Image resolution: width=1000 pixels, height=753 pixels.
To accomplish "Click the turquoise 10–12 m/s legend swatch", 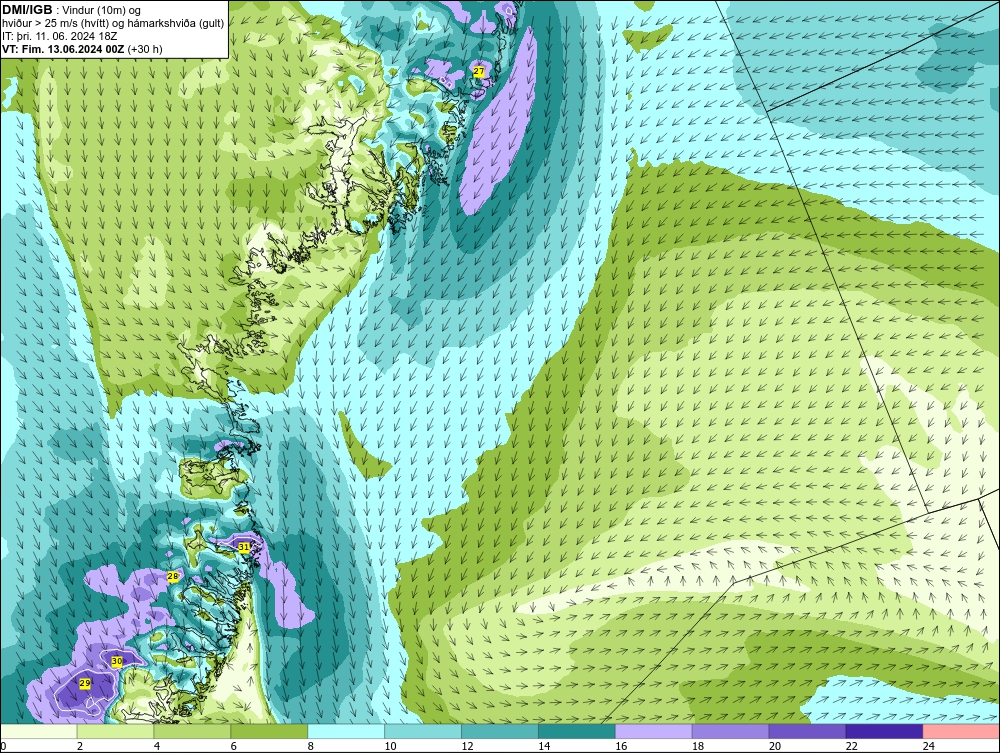I will 423,731.
